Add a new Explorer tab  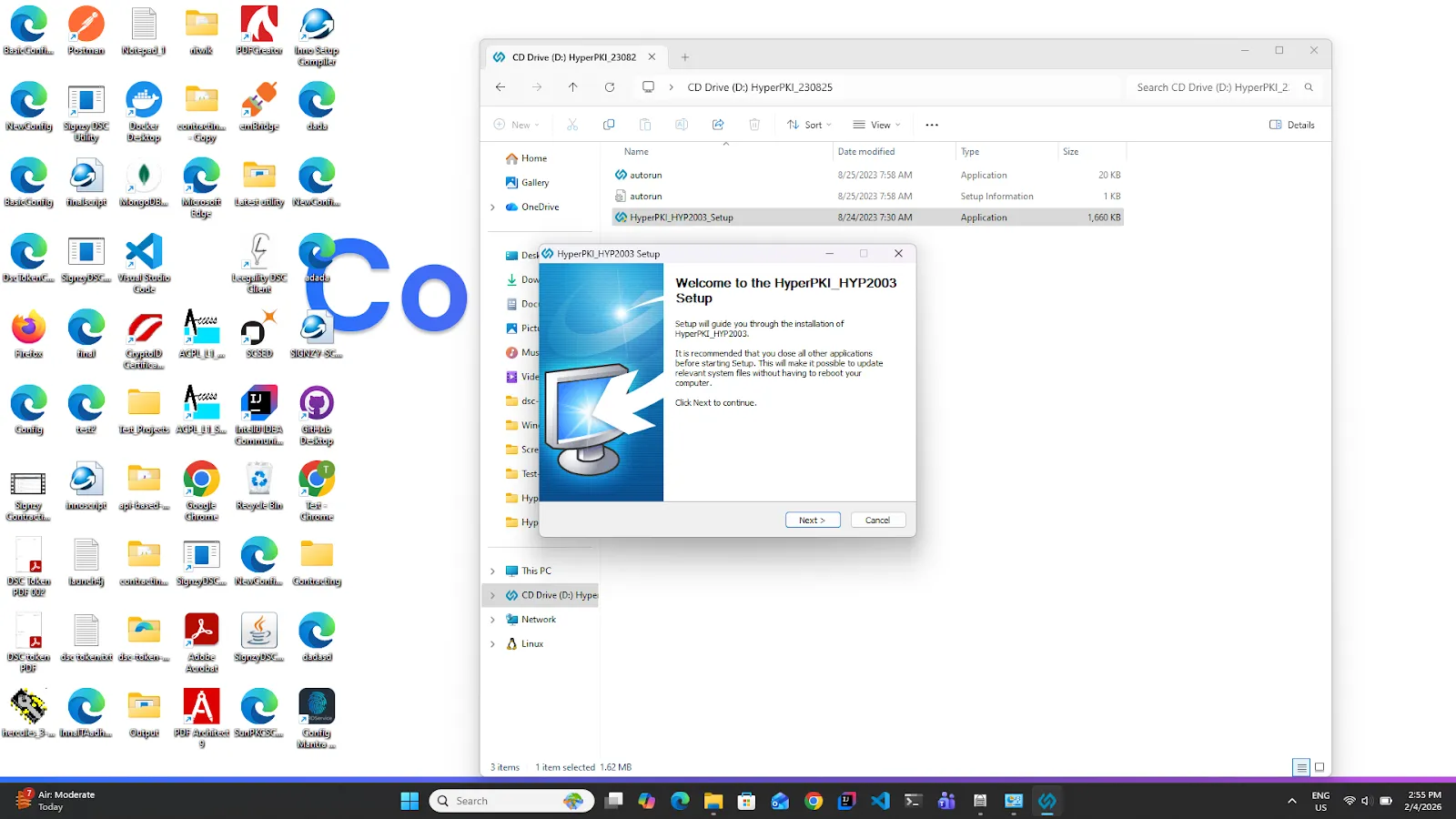685,57
